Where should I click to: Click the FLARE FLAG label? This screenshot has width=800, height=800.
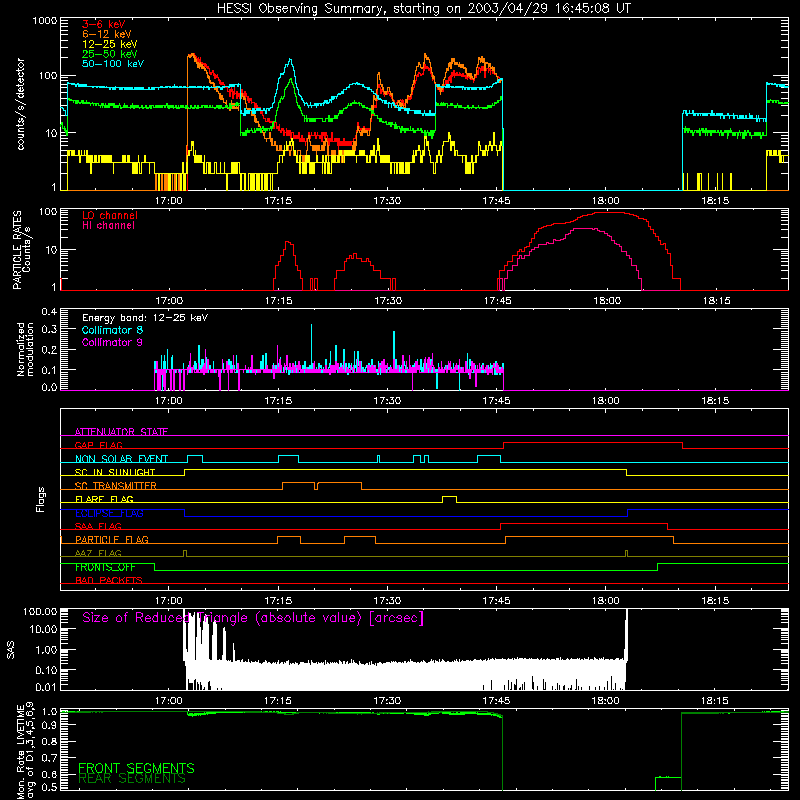(x=104, y=499)
